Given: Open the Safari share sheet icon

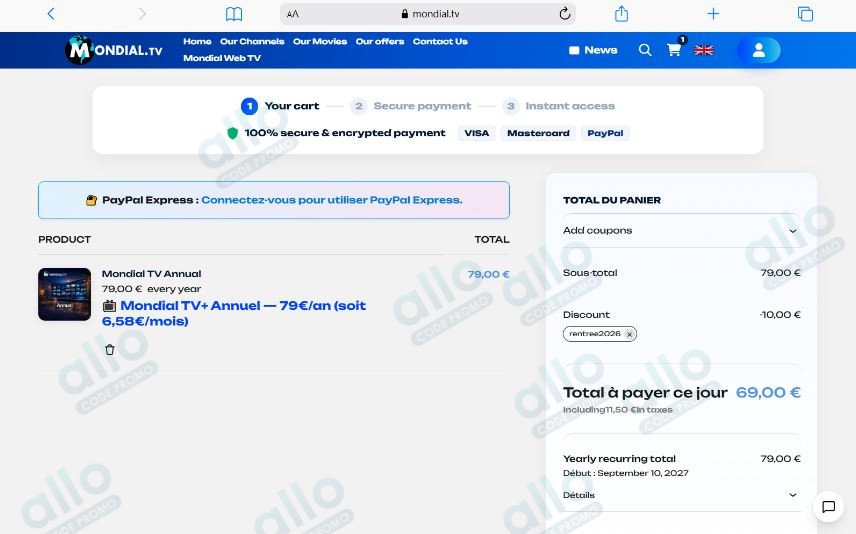Looking at the screenshot, I should [621, 14].
